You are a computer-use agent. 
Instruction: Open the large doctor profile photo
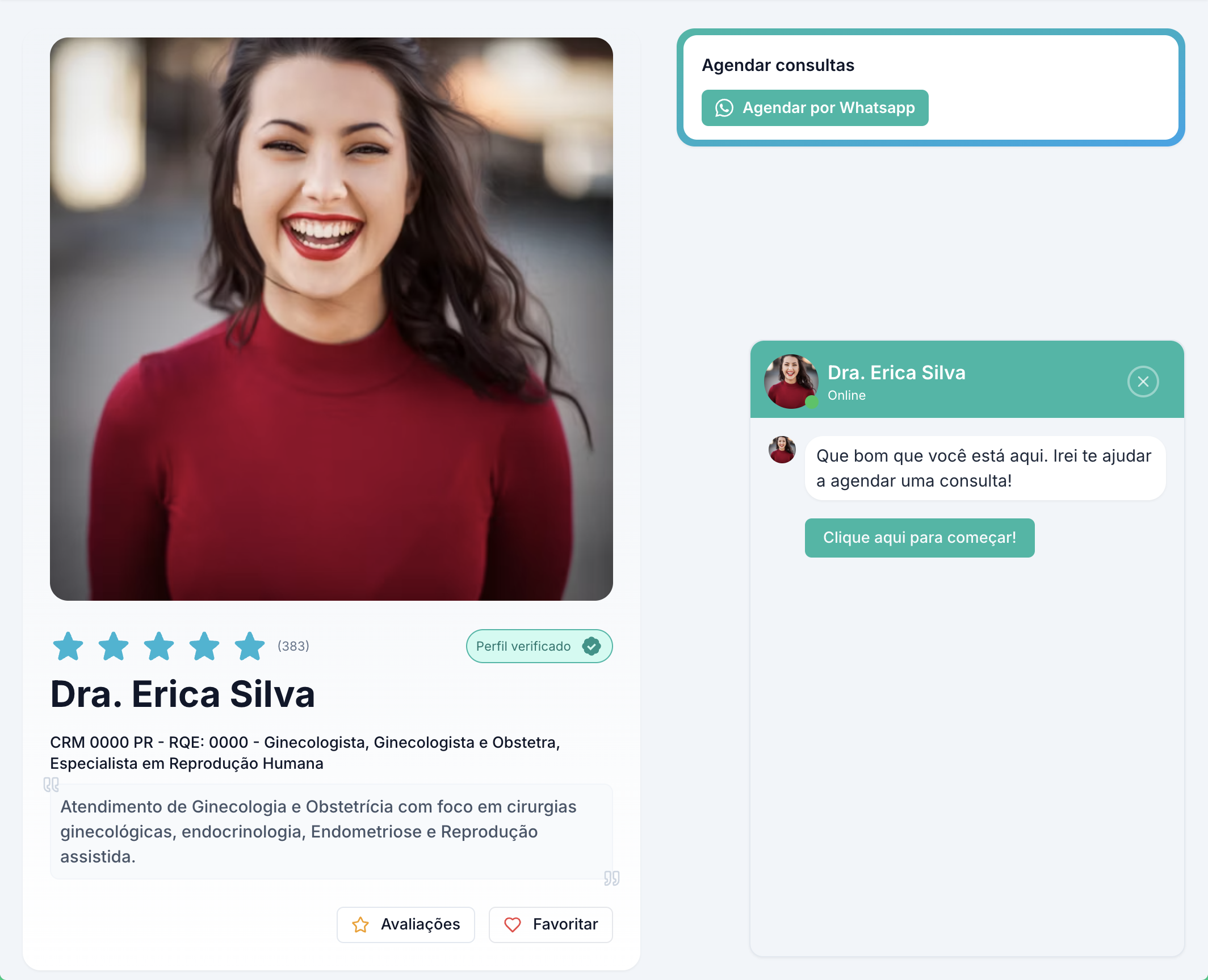click(x=332, y=319)
